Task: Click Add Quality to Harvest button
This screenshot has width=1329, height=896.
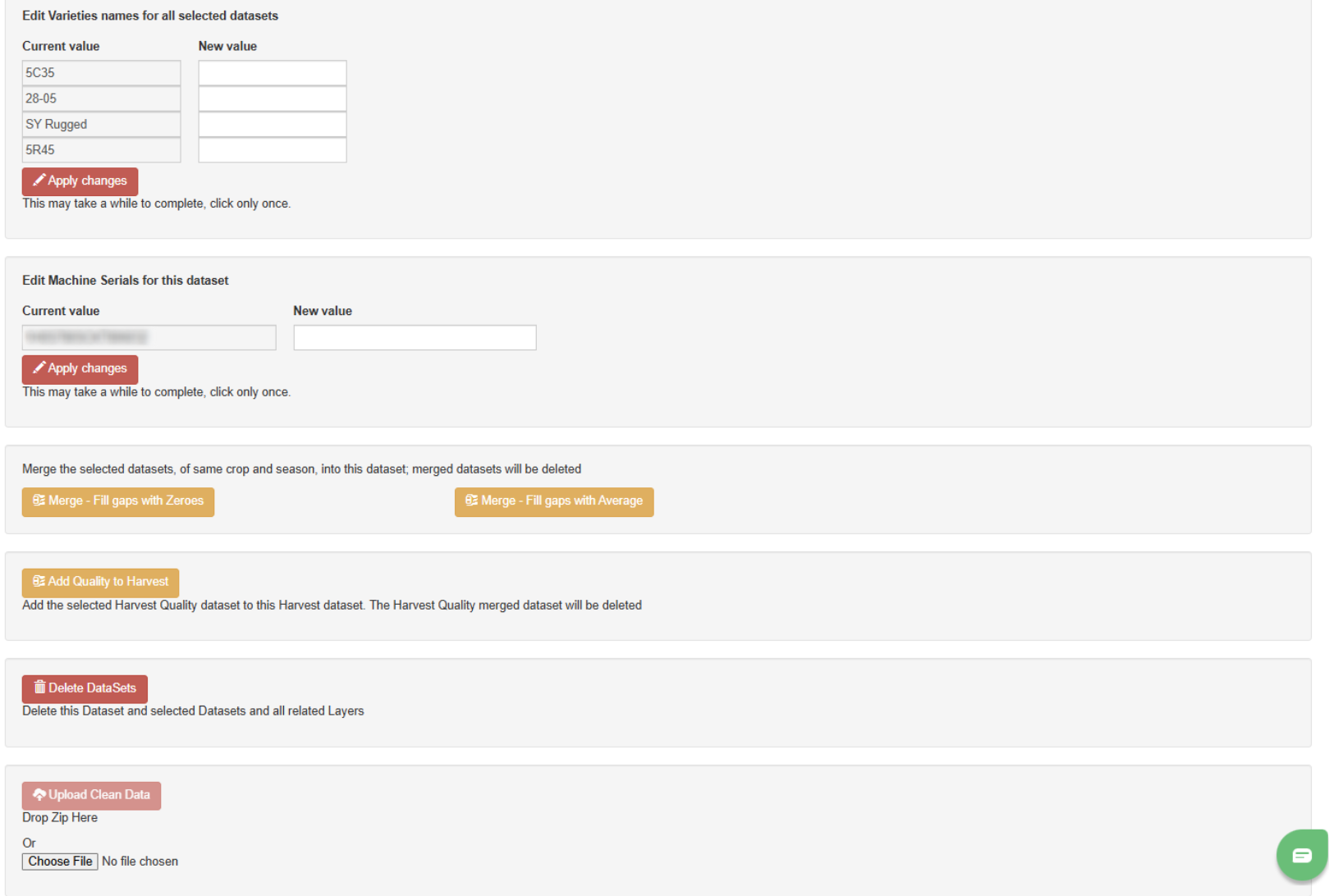Action: coord(100,582)
